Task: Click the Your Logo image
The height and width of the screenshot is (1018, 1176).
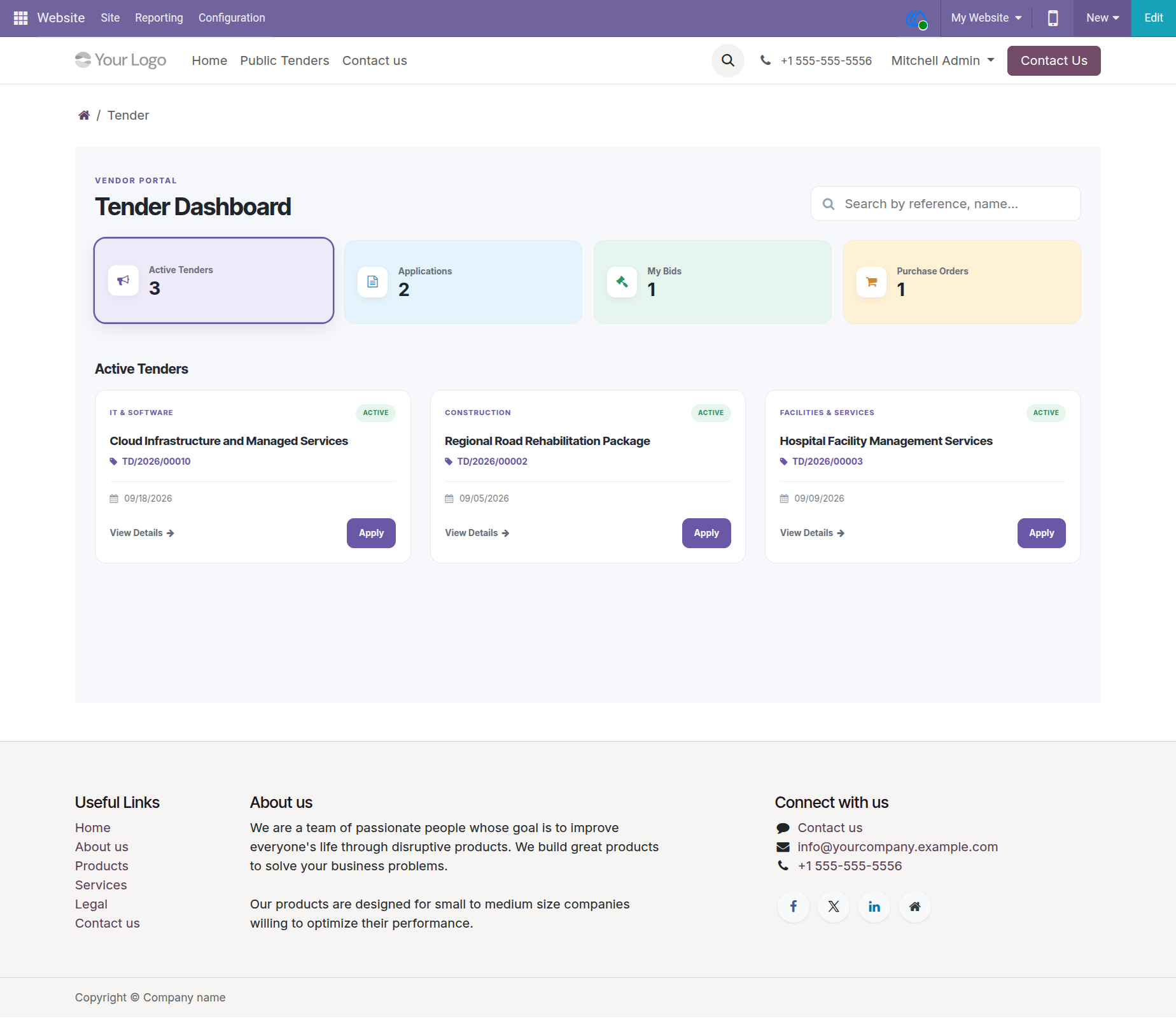Action: (x=121, y=60)
